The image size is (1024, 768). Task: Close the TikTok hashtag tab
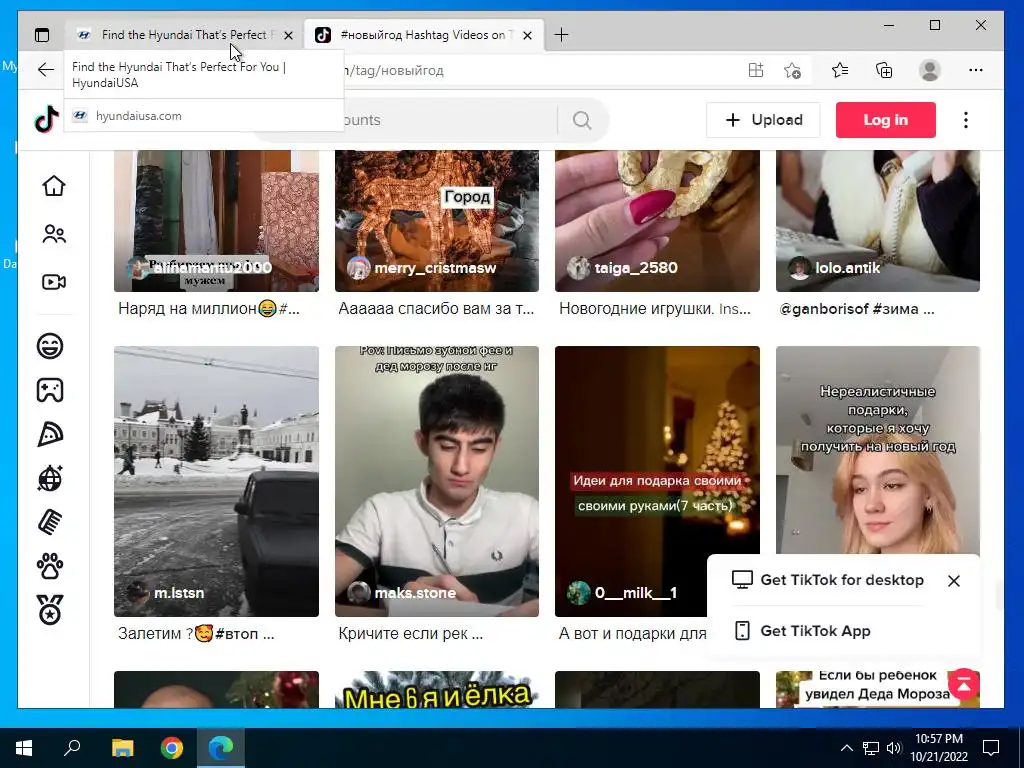(x=528, y=35)
